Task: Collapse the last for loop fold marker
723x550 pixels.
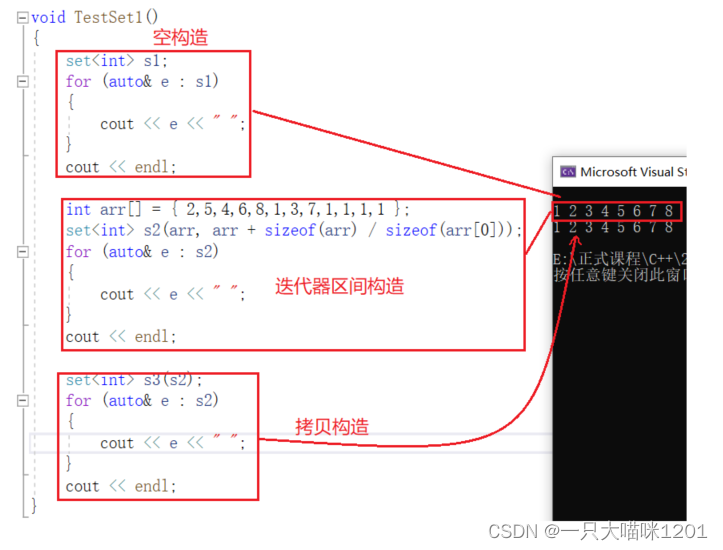Action: [22, 400]
